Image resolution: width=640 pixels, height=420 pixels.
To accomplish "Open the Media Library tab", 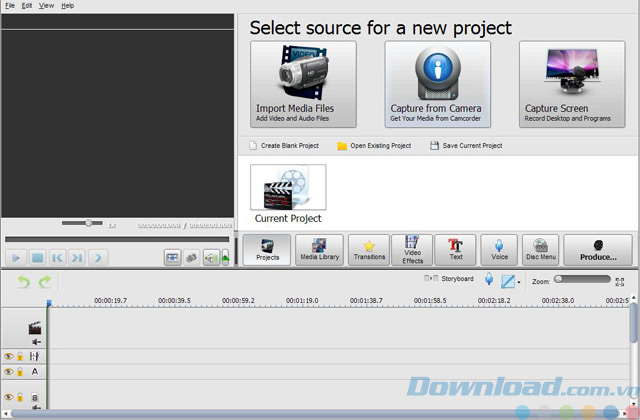I will [320, 250].
